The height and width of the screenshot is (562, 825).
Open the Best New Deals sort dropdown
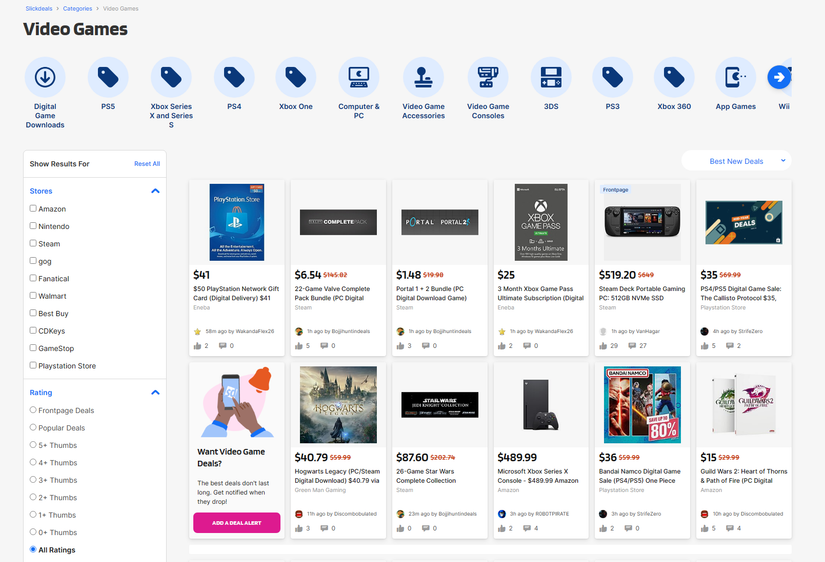[736, 161]
